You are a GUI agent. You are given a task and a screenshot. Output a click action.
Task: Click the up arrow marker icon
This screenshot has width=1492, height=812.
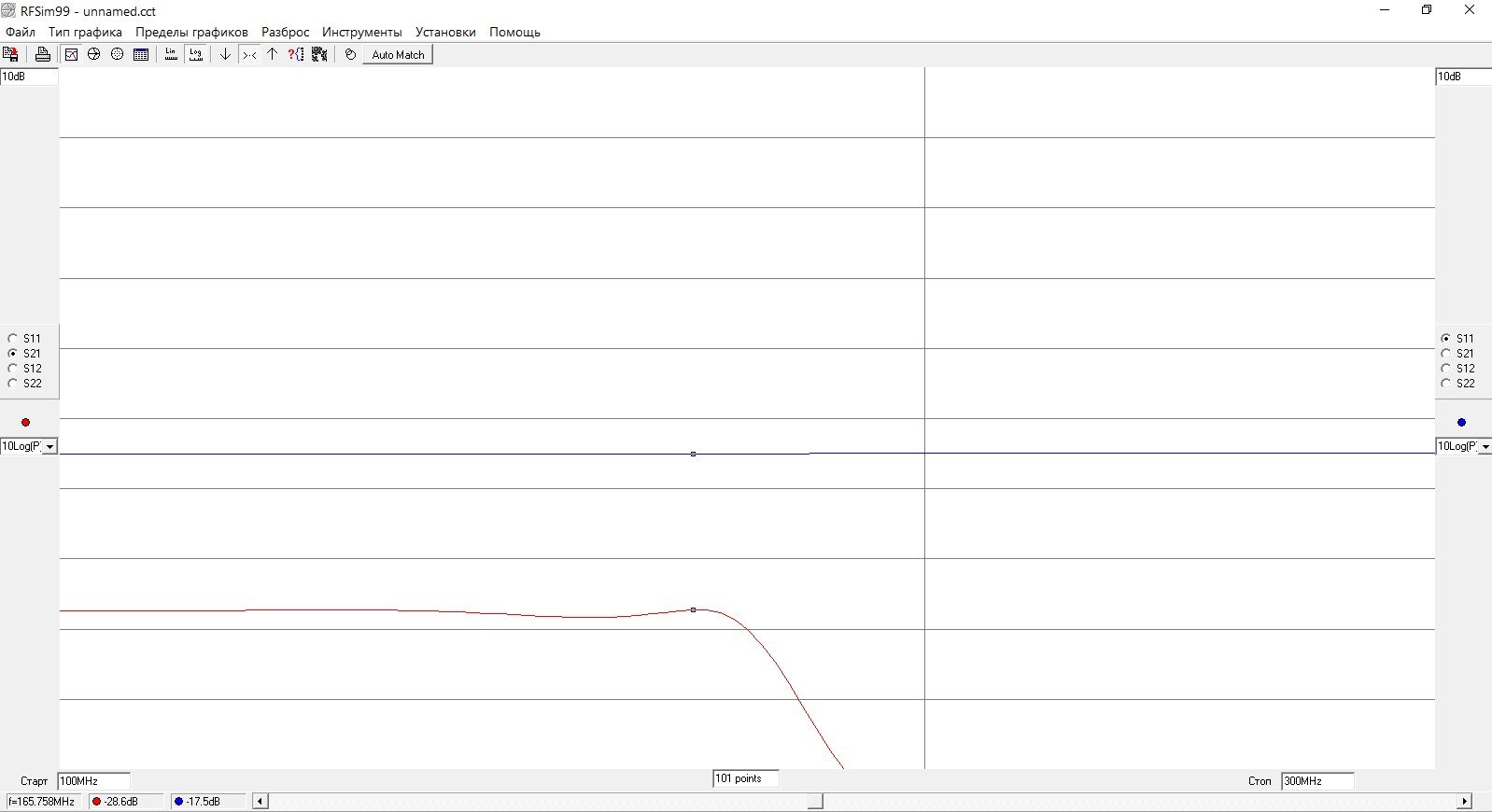[x=272, y=54]
